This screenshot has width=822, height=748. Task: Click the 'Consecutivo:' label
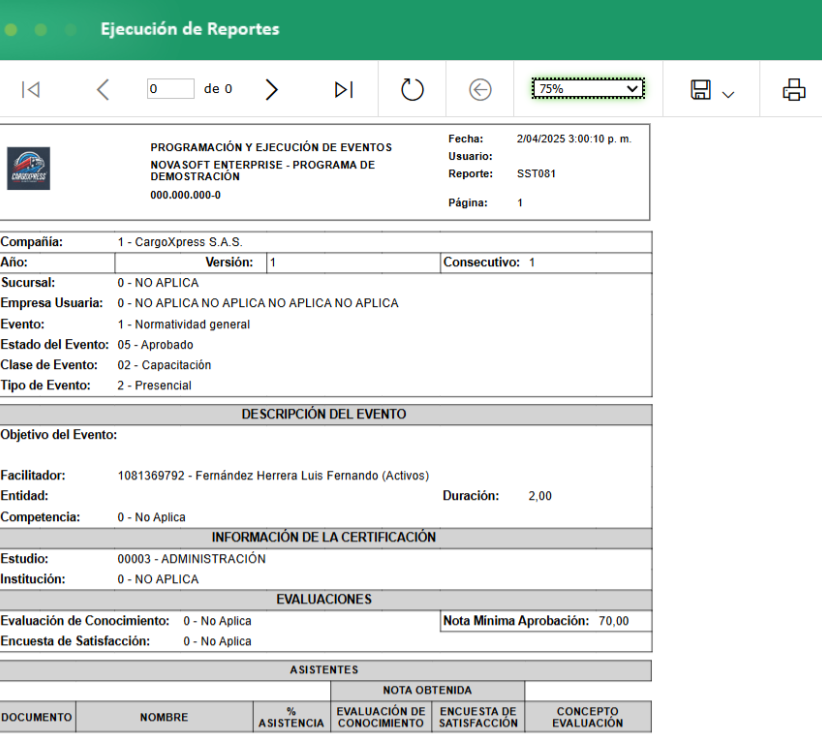click(481, 262)
